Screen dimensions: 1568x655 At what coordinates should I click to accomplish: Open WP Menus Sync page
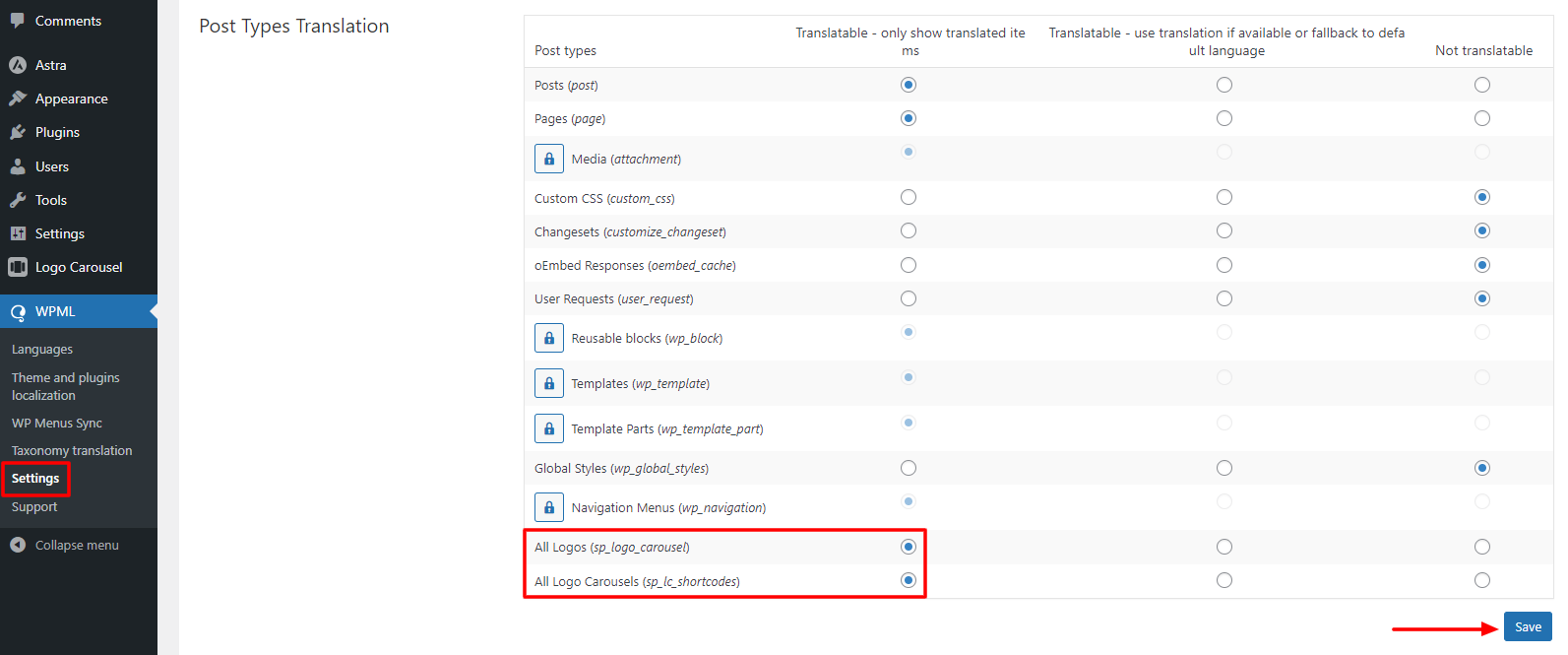click(x=57, y=423)
